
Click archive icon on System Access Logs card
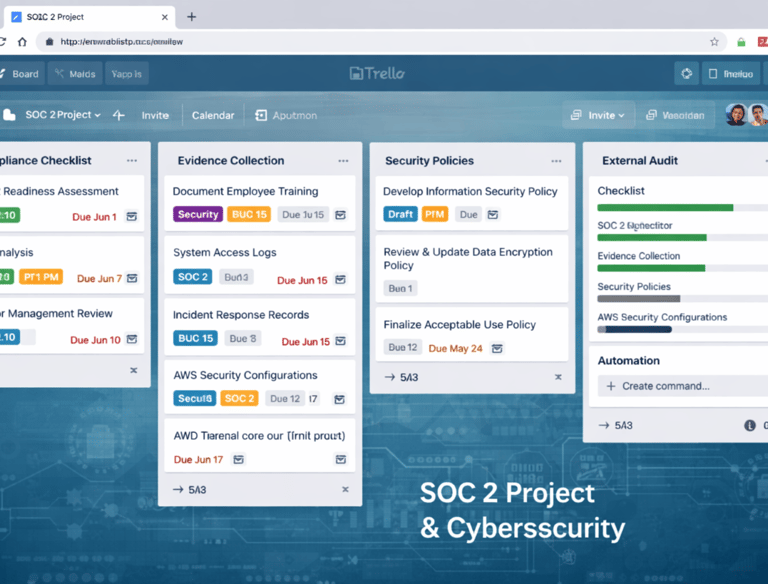(x=340, y=279)
